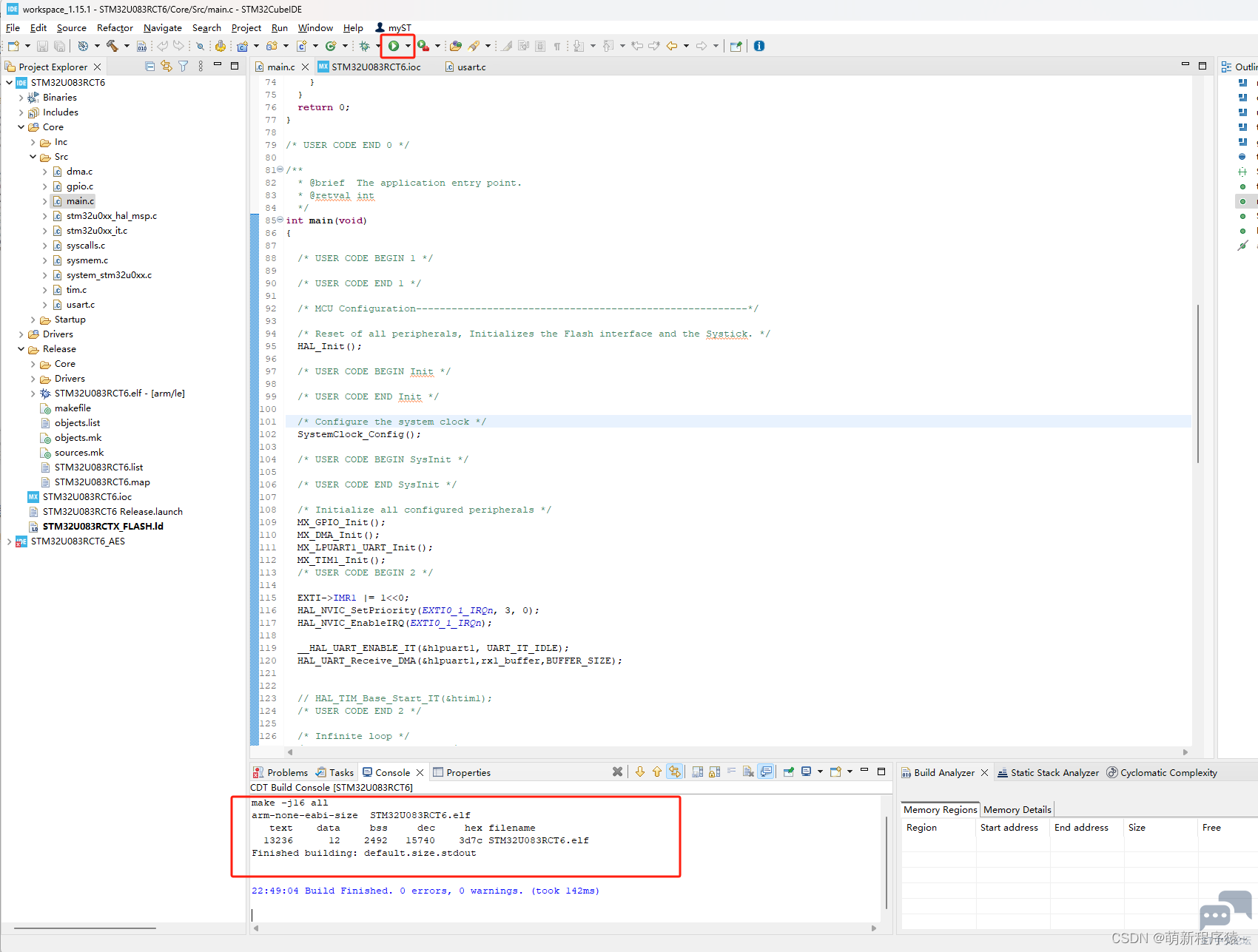Viewport: 1258px width, 952px height.
Task: Open the Static Stack Analyzer tab
Action: pos(1048,772)
